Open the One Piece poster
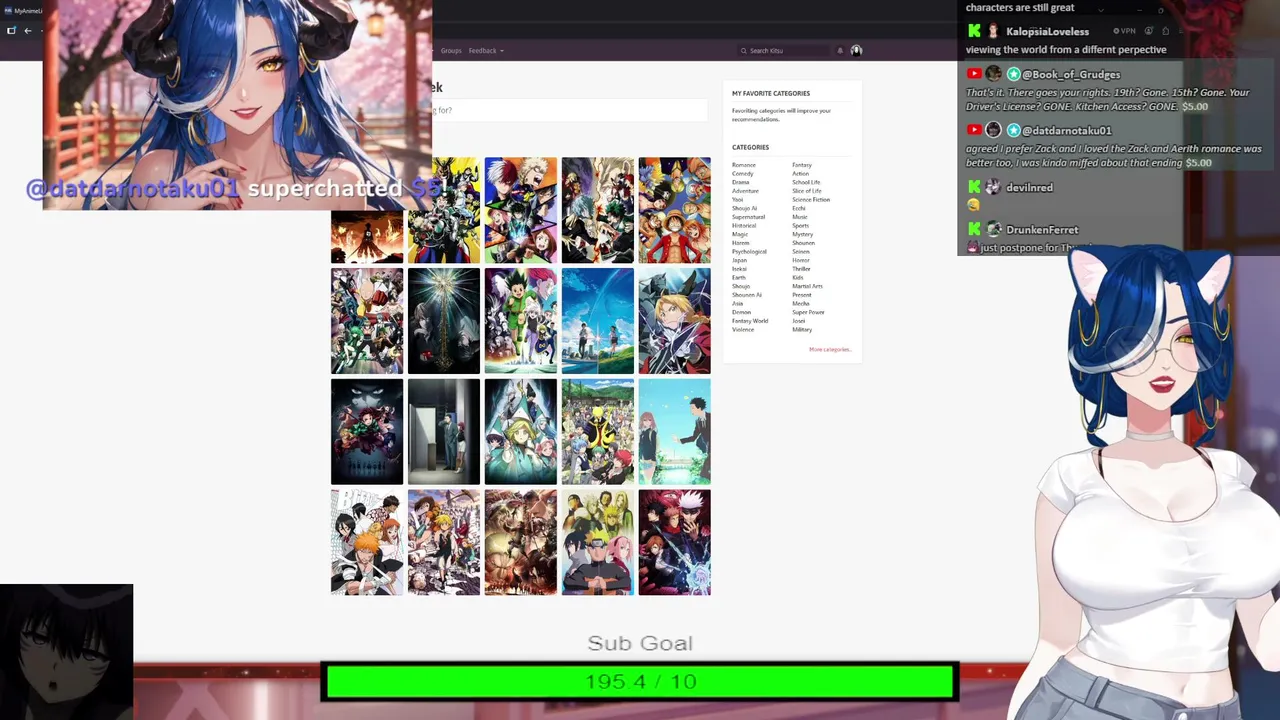 pos(675,210)
